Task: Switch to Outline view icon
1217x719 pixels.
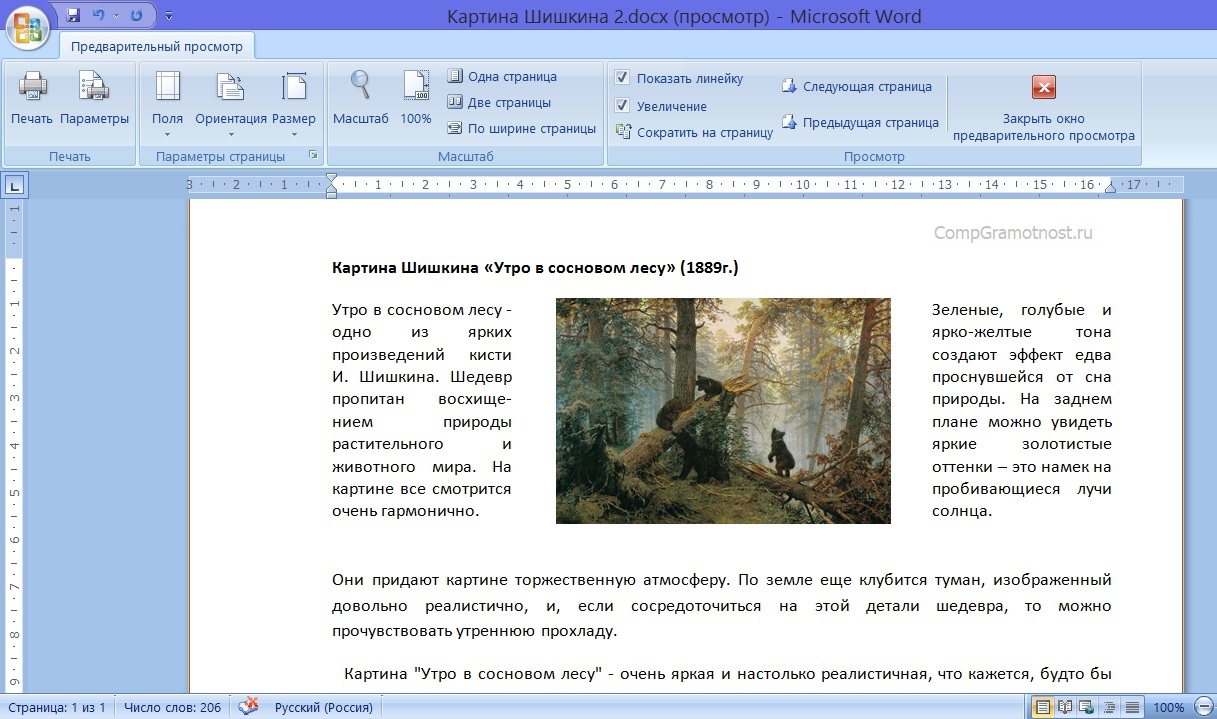Action: click(1110, 707)
